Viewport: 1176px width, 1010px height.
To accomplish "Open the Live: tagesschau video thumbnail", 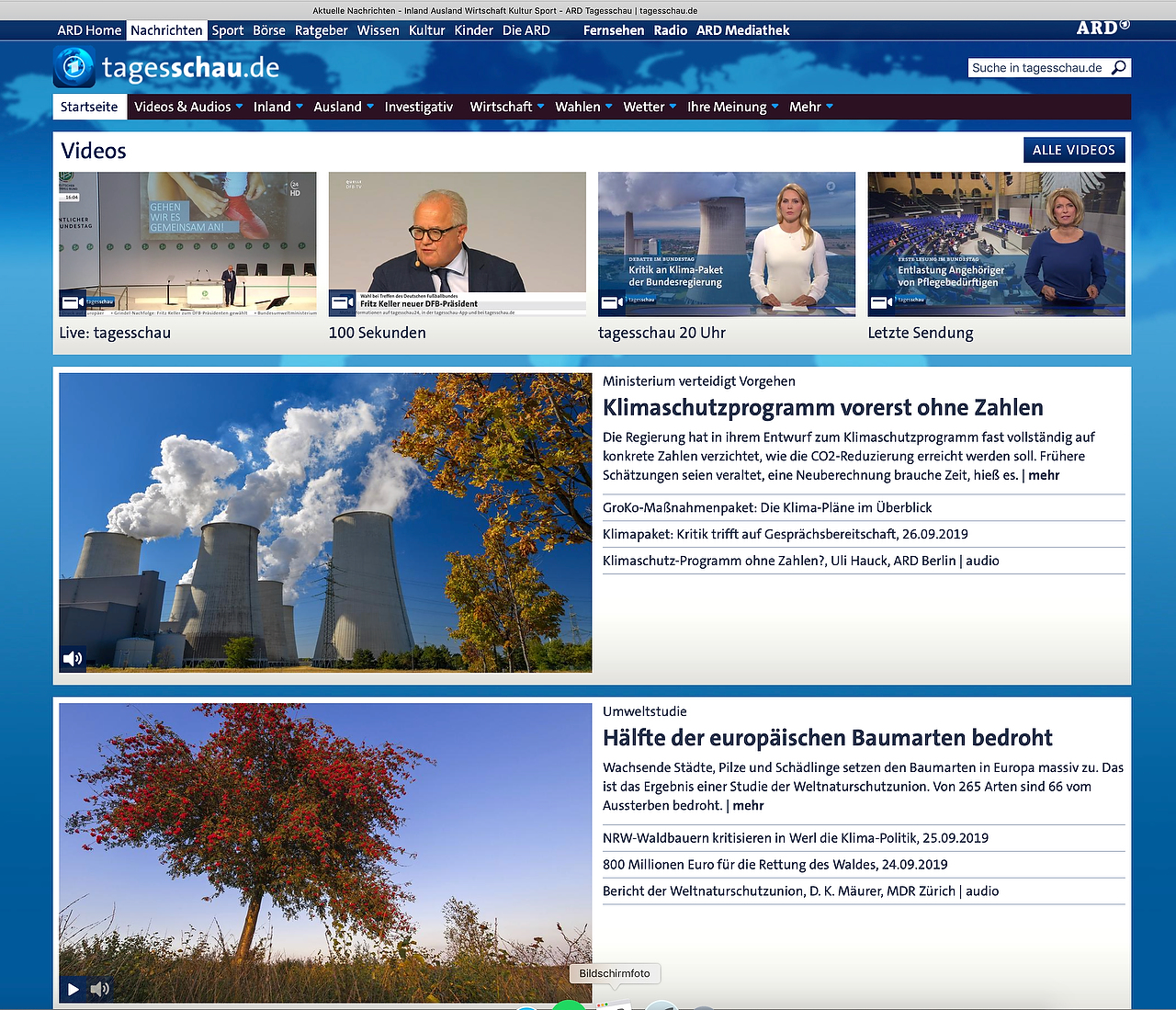I will click(x=187, y=244).
